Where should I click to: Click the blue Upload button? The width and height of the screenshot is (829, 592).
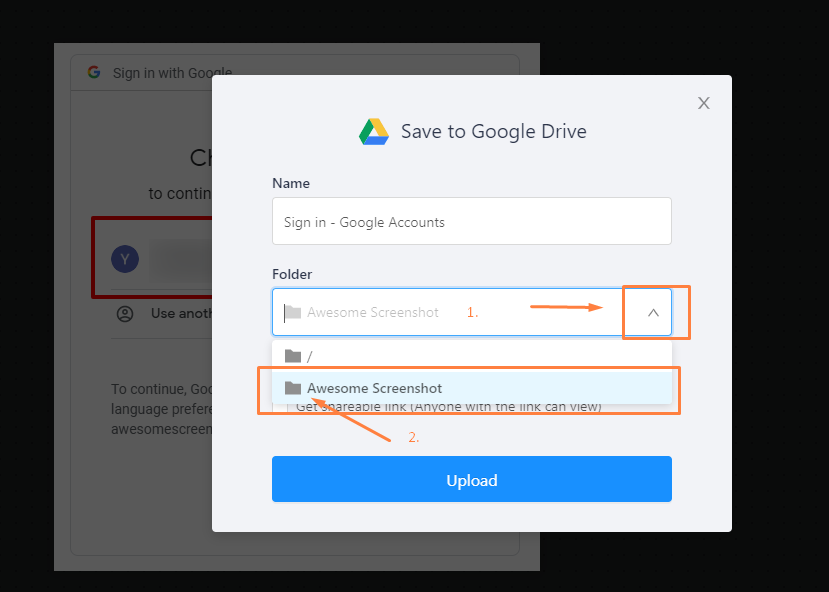tap(472, 479)
